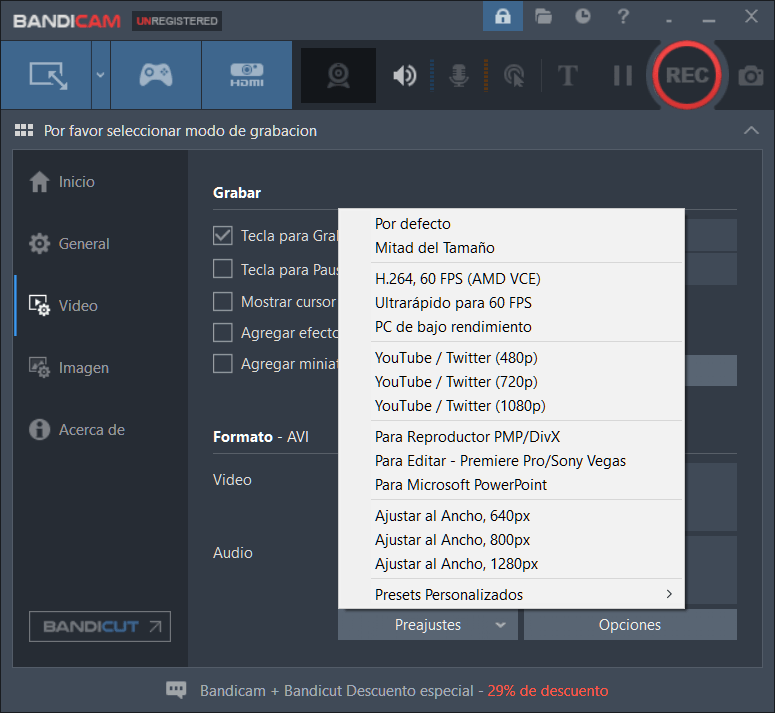Choose YouTube / Twitter (1080p) preset
The width and height of the screenshot is (775, 713).
click(x=512, y=406)
